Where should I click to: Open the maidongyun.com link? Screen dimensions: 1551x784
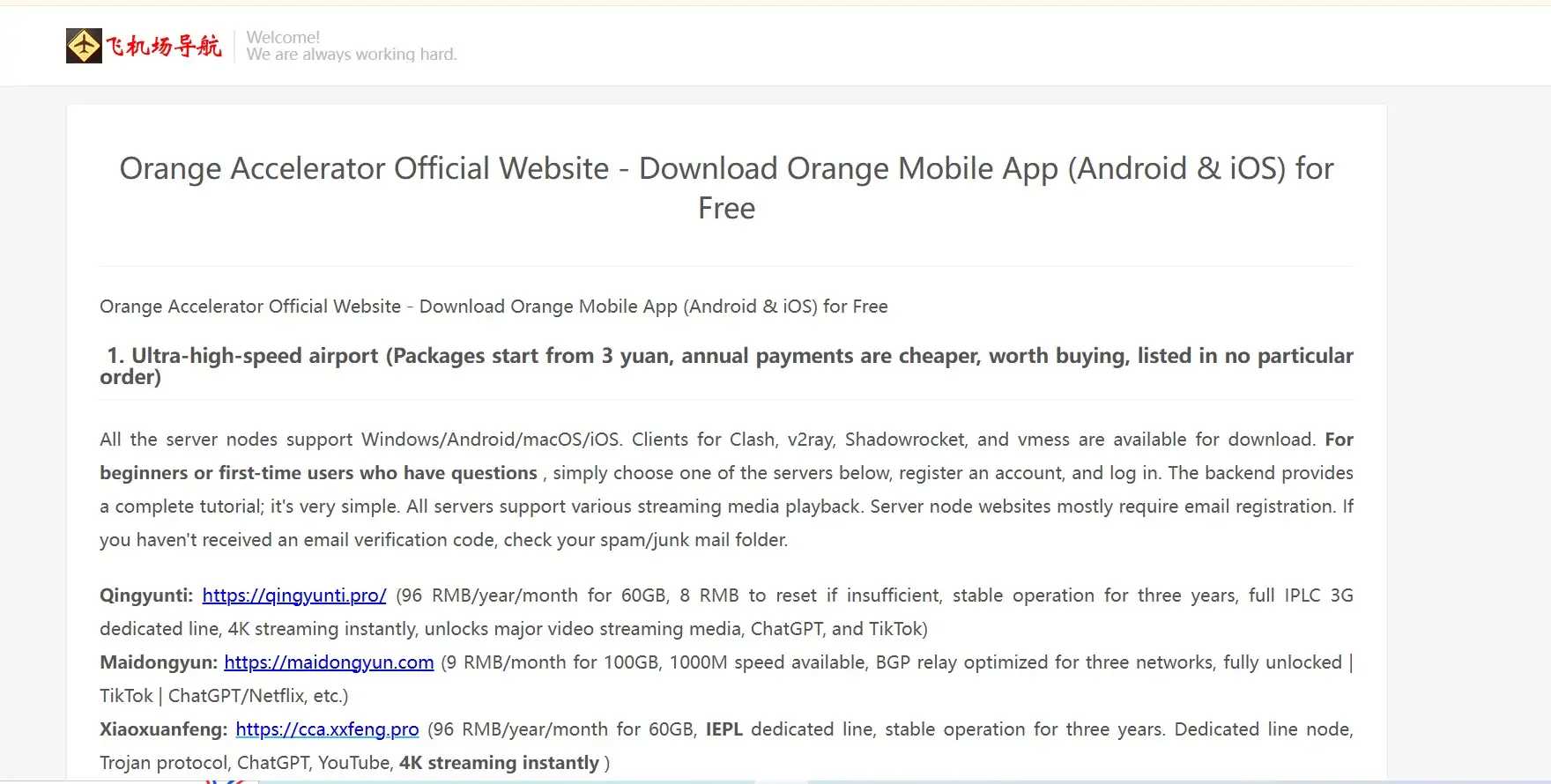point(329,662)
